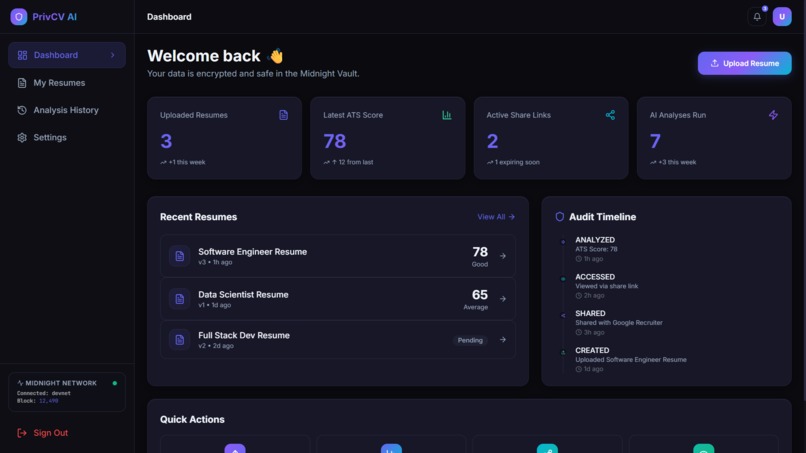This screenshot has height=453, width=806.
Task: Click the block number value
Action: (x=49, y=401)
